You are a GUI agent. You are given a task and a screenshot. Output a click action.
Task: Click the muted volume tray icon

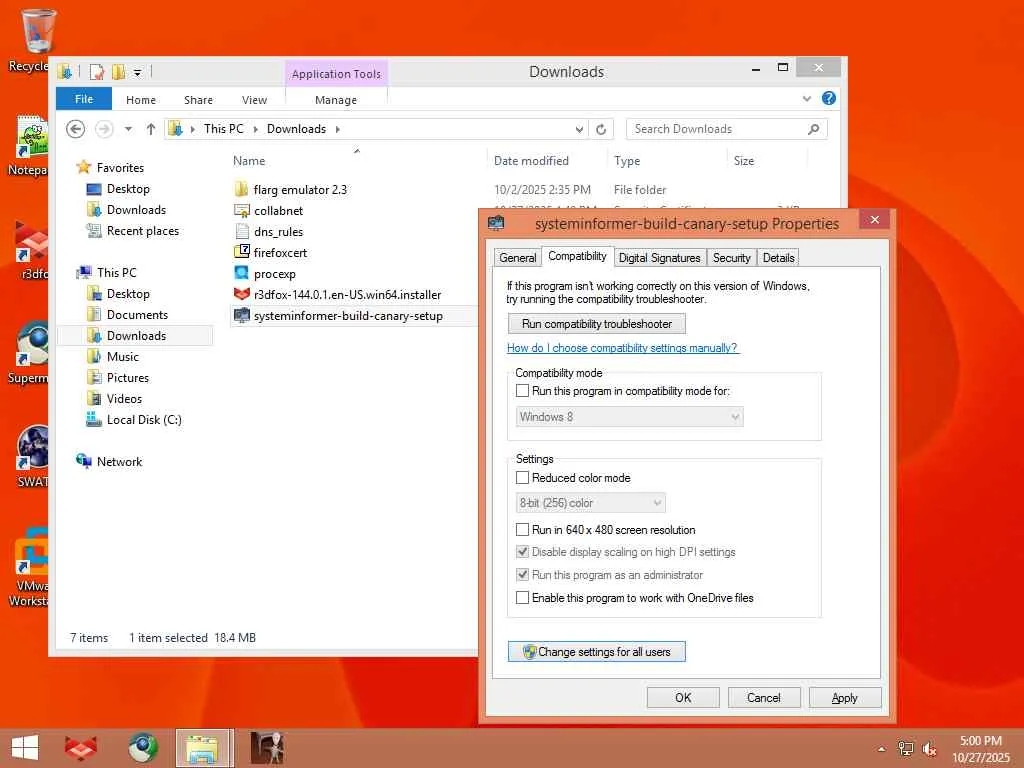929,748
